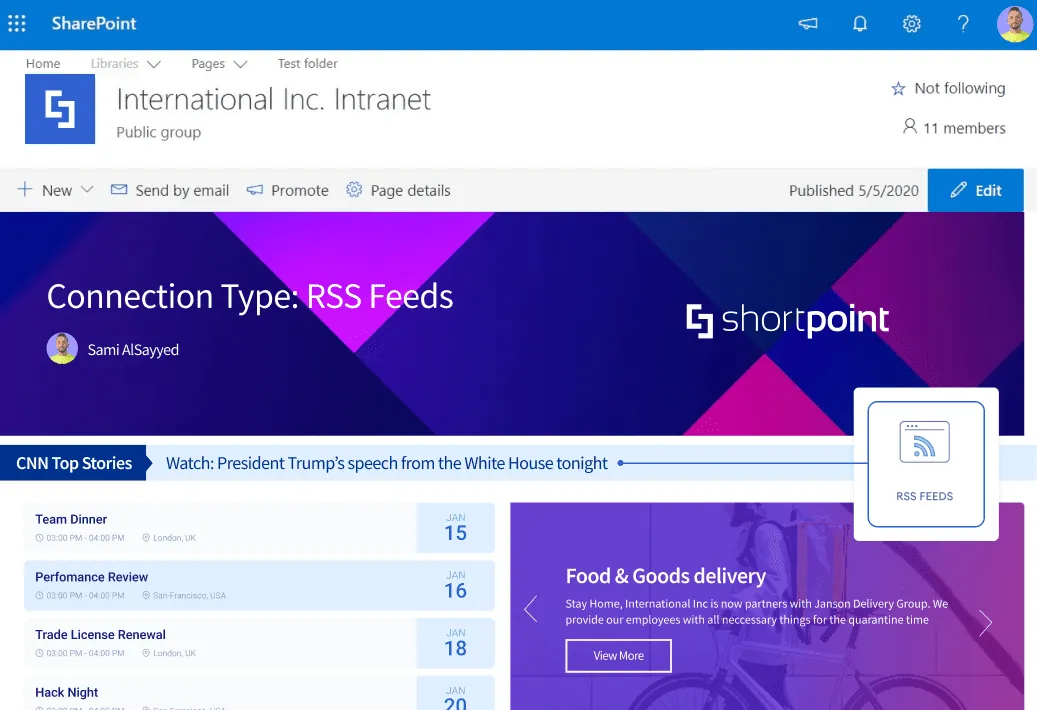This screenshot has width=1037, height=710.
Task: Click the JAN 16 date tile
Action: [x=456, y=585]
